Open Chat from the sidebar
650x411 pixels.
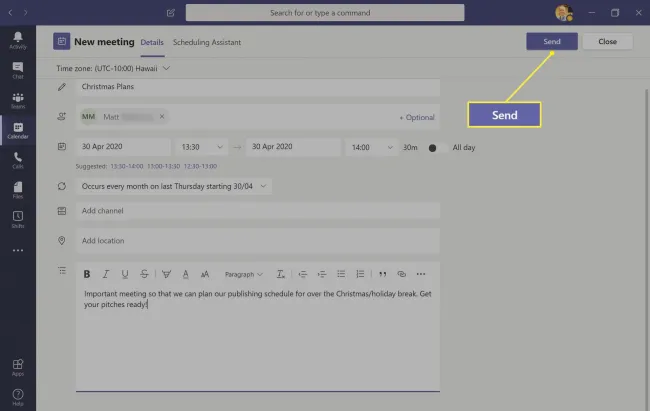(x=18, y=71)
